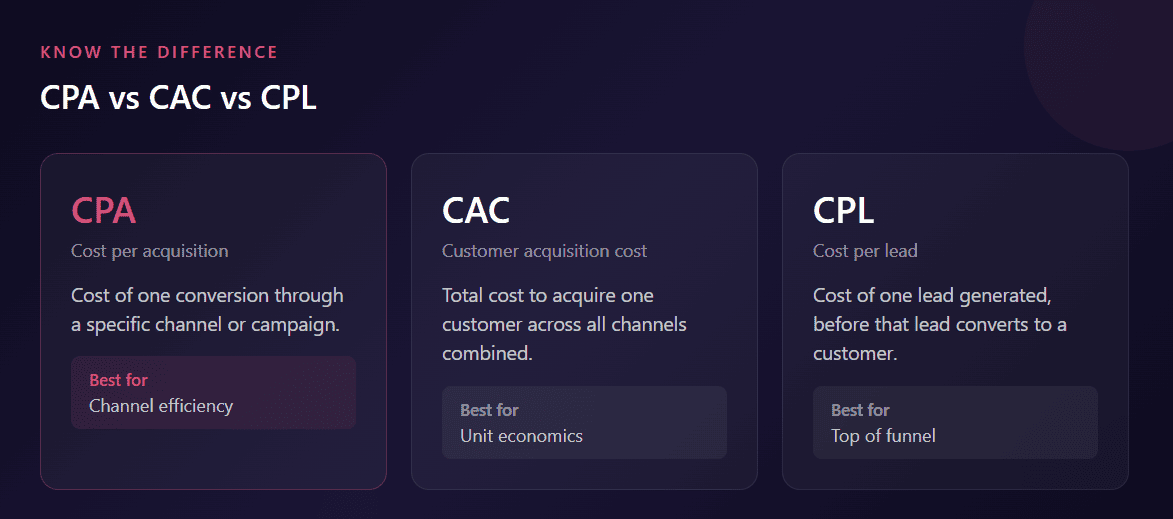1173x519 pixels.
Task: Click the CPL description about lead generated
Action: [x=940, y=325]
